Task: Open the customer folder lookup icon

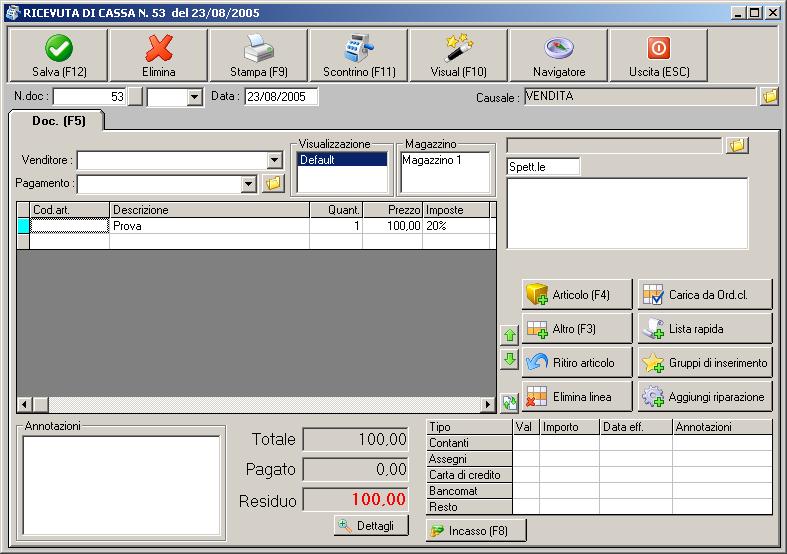Action: (737, 146)
